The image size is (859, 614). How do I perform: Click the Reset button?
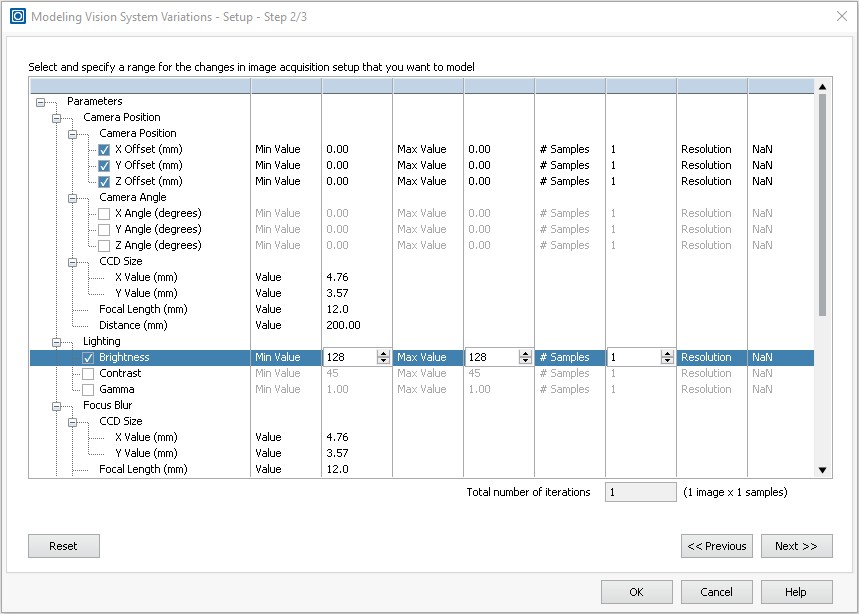pos(63,545)
